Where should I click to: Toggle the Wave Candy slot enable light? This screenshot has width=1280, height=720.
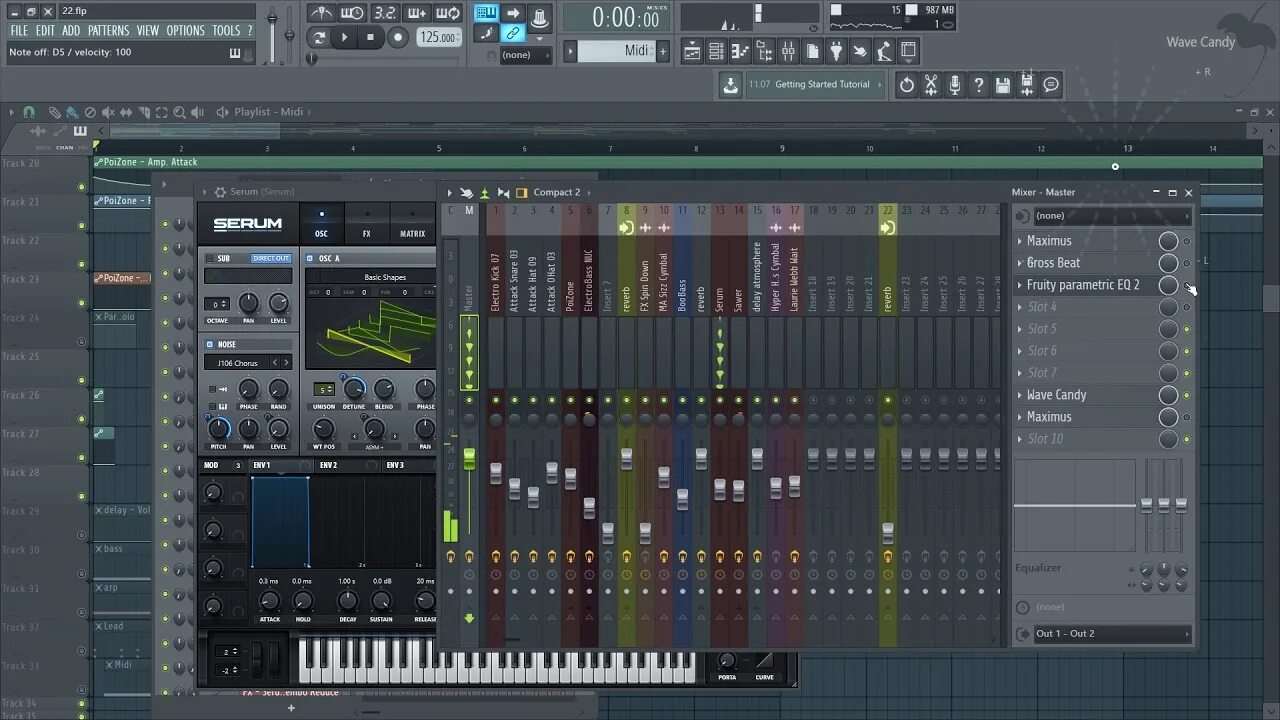1187,395
